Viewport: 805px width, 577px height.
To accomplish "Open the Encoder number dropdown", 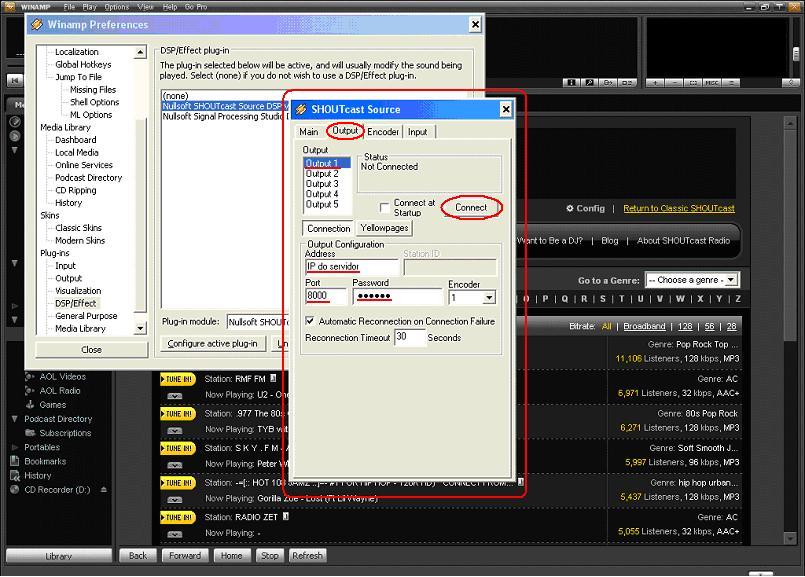I will click(x=489, y=298).
